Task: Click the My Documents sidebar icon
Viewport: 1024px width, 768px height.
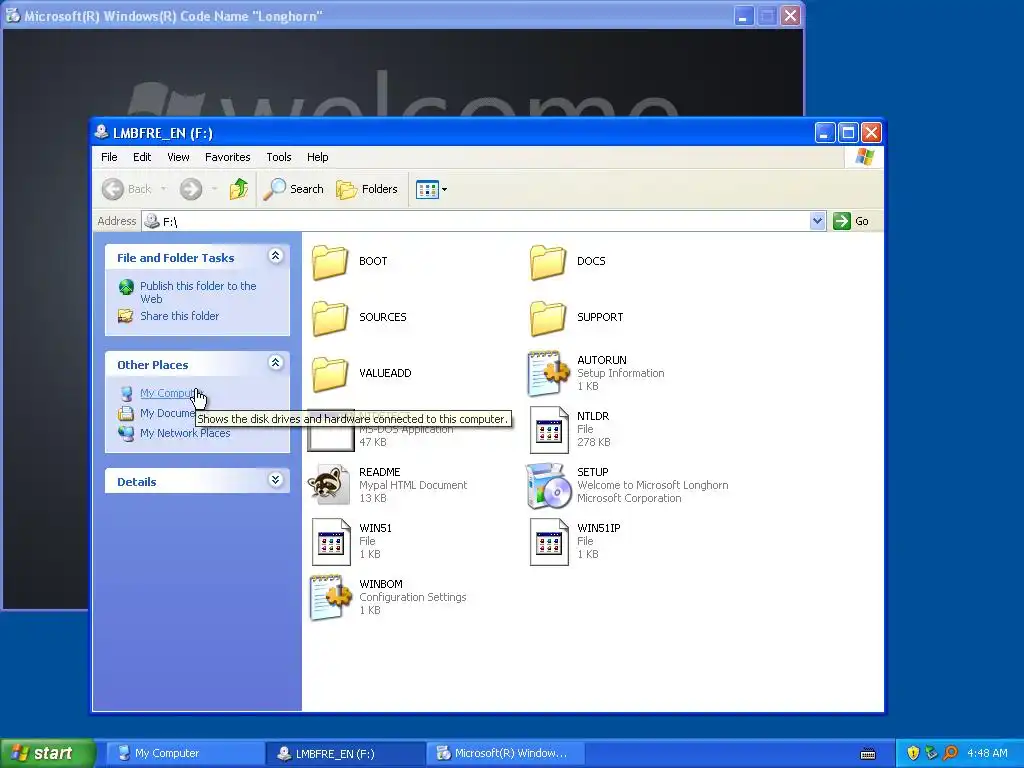Action: coord(125,413)
